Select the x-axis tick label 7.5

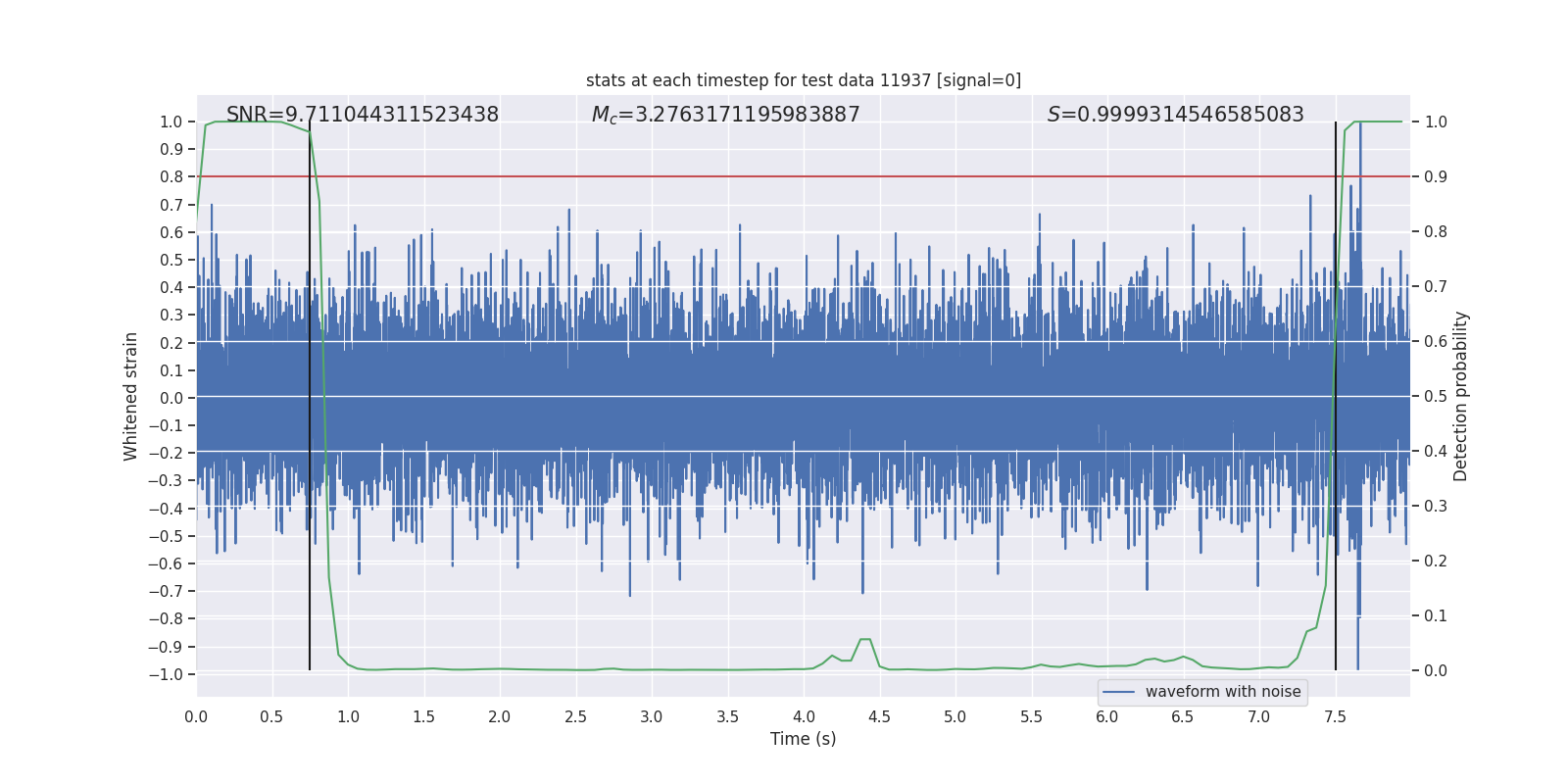pos(1335,716)
